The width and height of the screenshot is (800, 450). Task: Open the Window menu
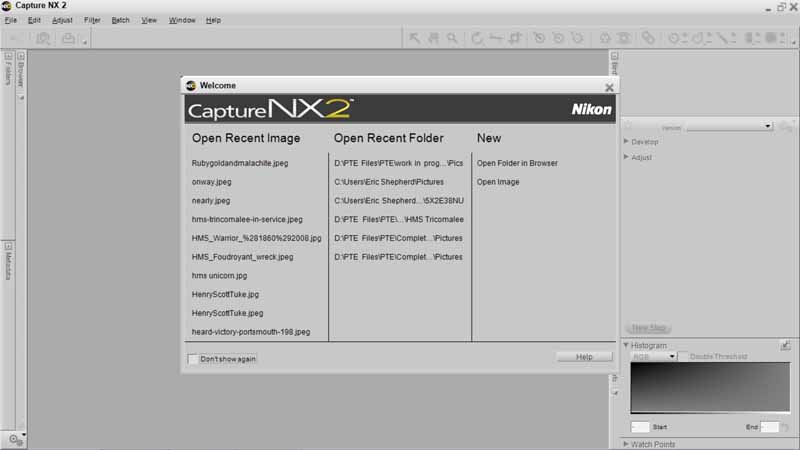click(182, 20)
